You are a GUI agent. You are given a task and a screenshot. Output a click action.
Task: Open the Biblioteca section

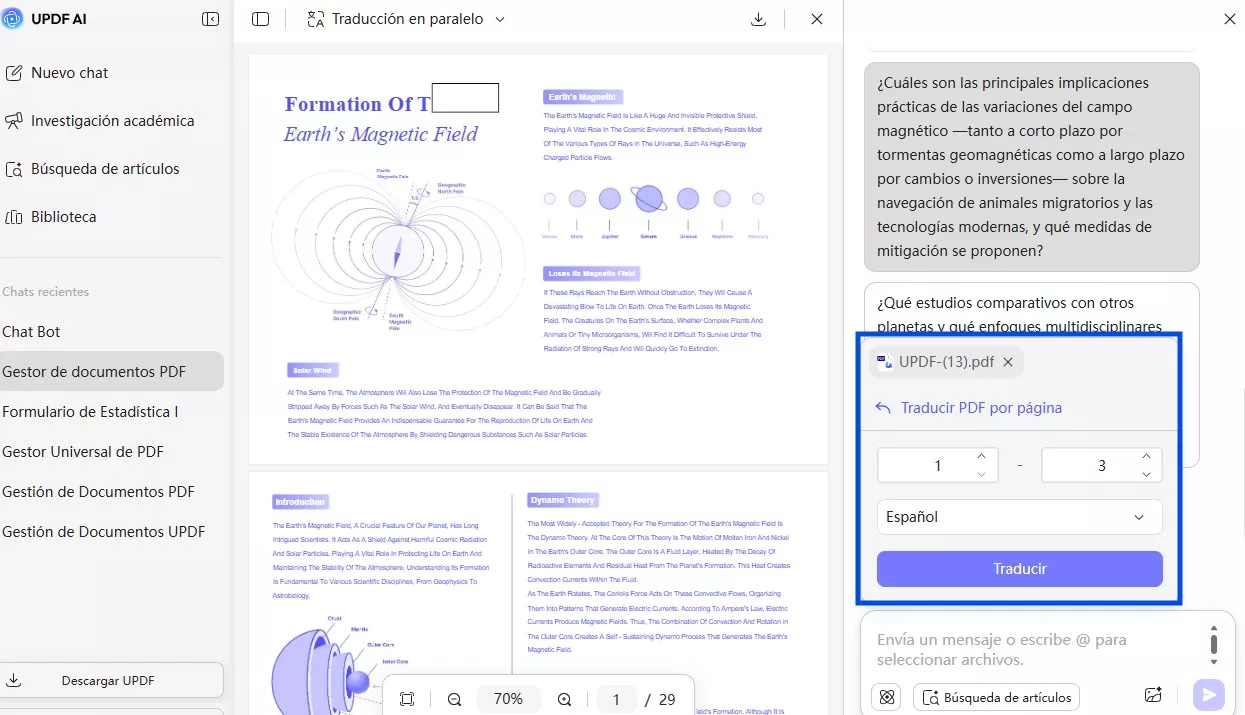tap(51, 217)
